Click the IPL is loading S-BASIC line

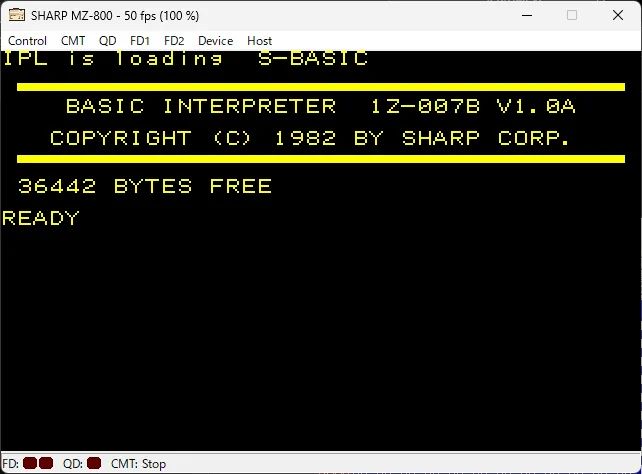[x=186, y=59]
